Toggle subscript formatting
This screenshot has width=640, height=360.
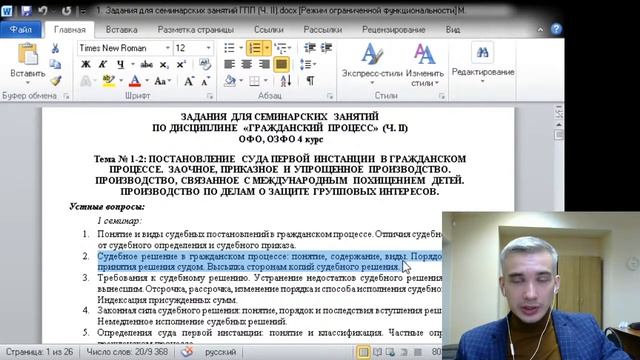tap(164, 64)
